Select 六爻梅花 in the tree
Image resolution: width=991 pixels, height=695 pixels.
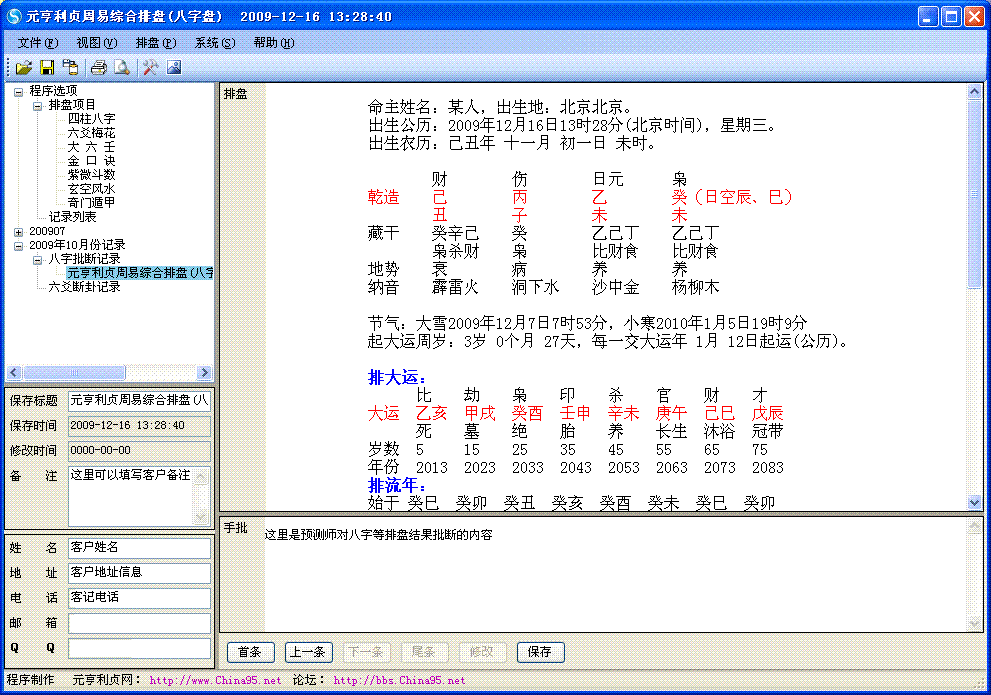[92, 133]
